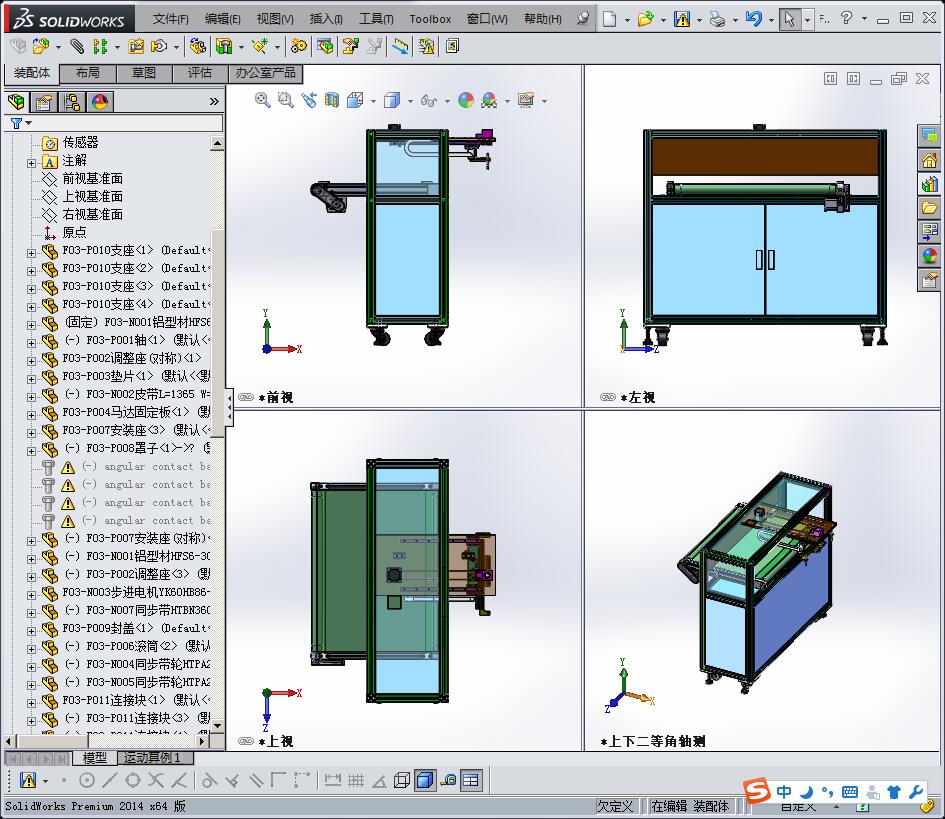Open the Toolbox menu

coord(430,19)
